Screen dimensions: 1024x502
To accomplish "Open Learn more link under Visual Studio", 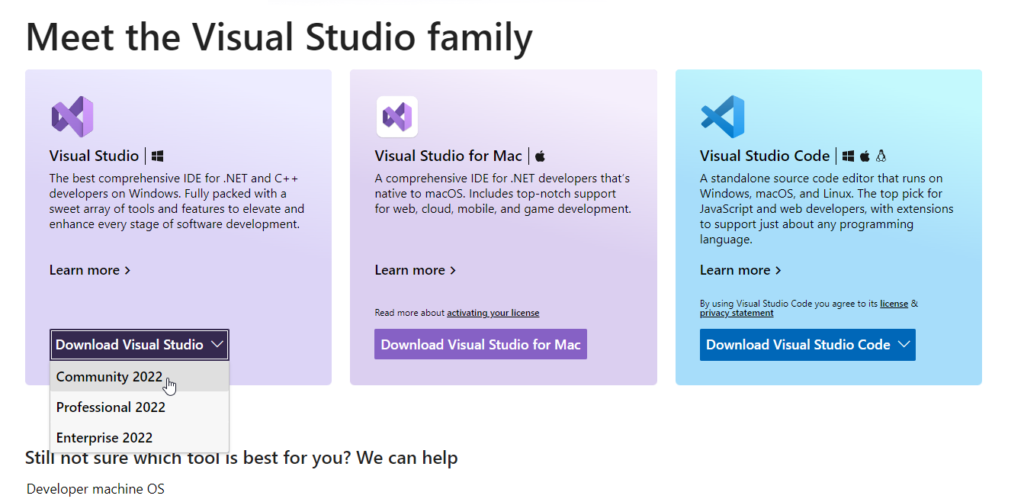I will click(x=90, y=270).
